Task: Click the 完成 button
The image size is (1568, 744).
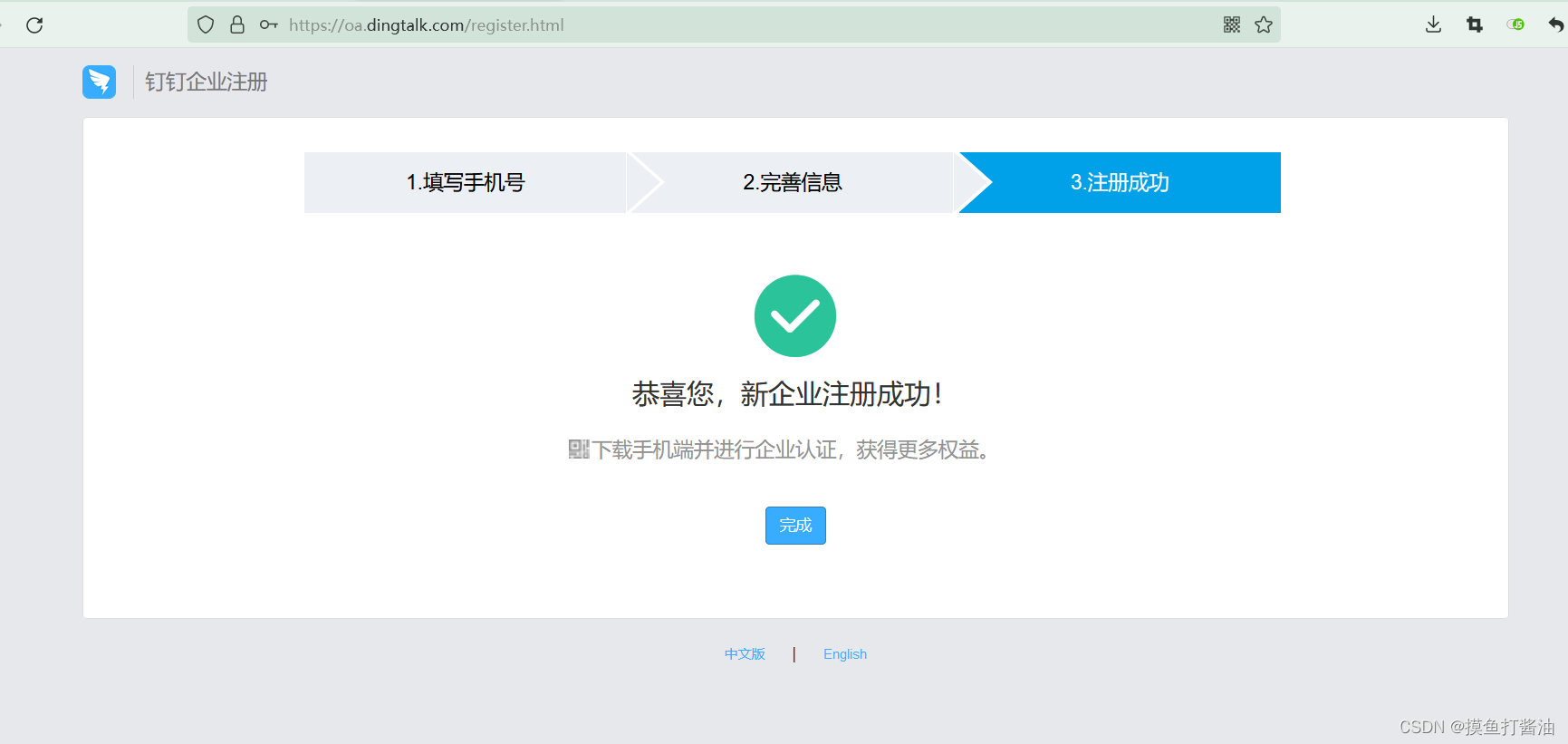Action: pyautogui.click(x=795, y=526)
